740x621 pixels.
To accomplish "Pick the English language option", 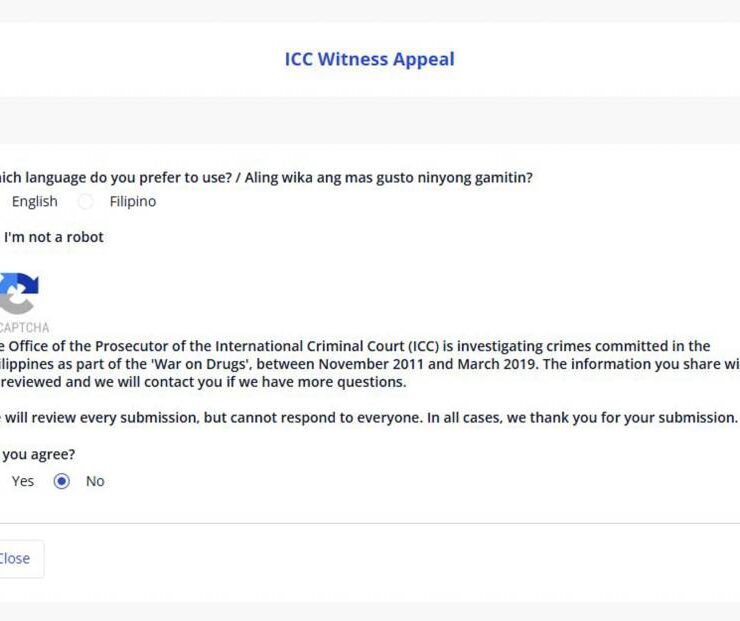I will tap(34, 202).
